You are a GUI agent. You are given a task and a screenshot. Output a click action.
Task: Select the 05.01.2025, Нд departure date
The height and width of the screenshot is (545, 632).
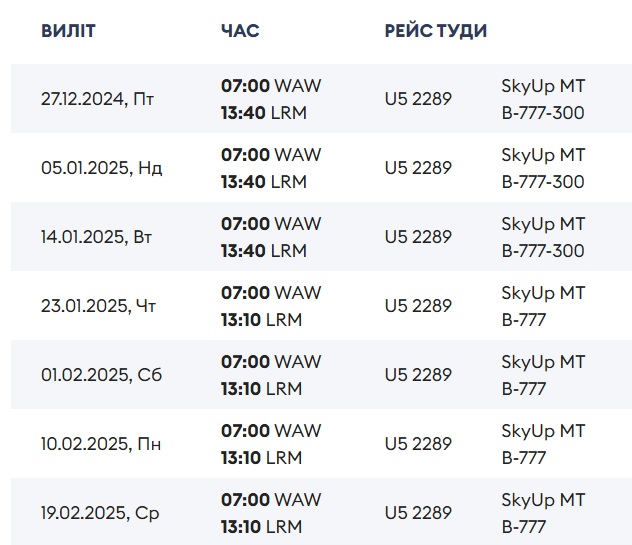point(101,168)
